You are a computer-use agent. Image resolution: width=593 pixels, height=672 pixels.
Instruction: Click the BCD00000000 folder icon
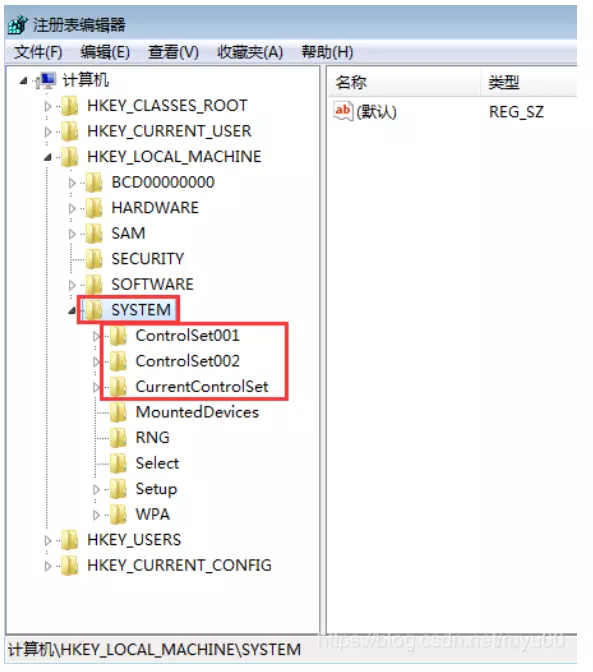point(94,183)
